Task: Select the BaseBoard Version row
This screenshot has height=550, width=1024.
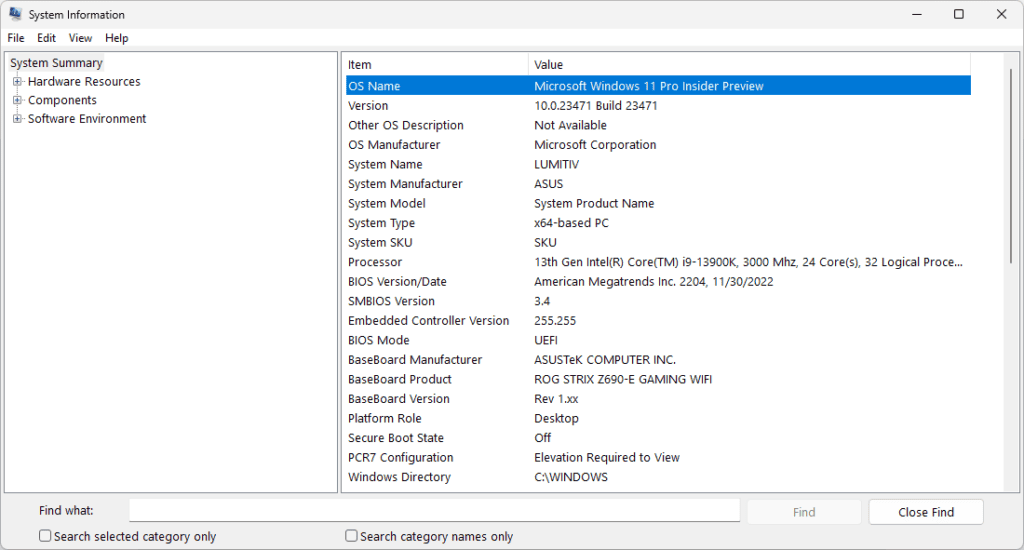Action: click(658, 399)
